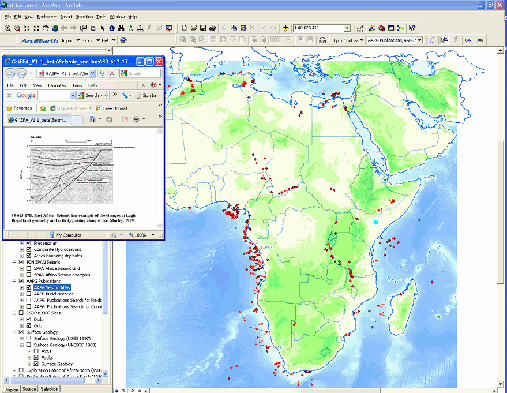Image resolution: width=507 pixels, height=393 pixels.
Task: Open the browser address bar dropdown
Action: click(92, 73)
